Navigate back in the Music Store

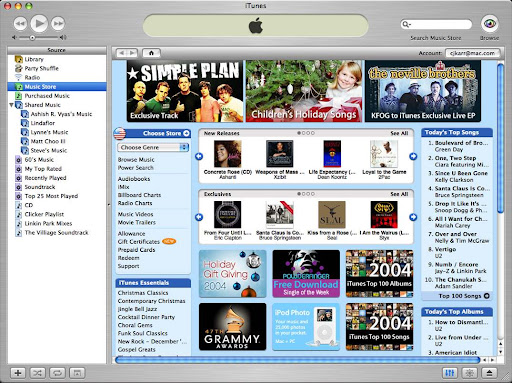click(121, 53)
